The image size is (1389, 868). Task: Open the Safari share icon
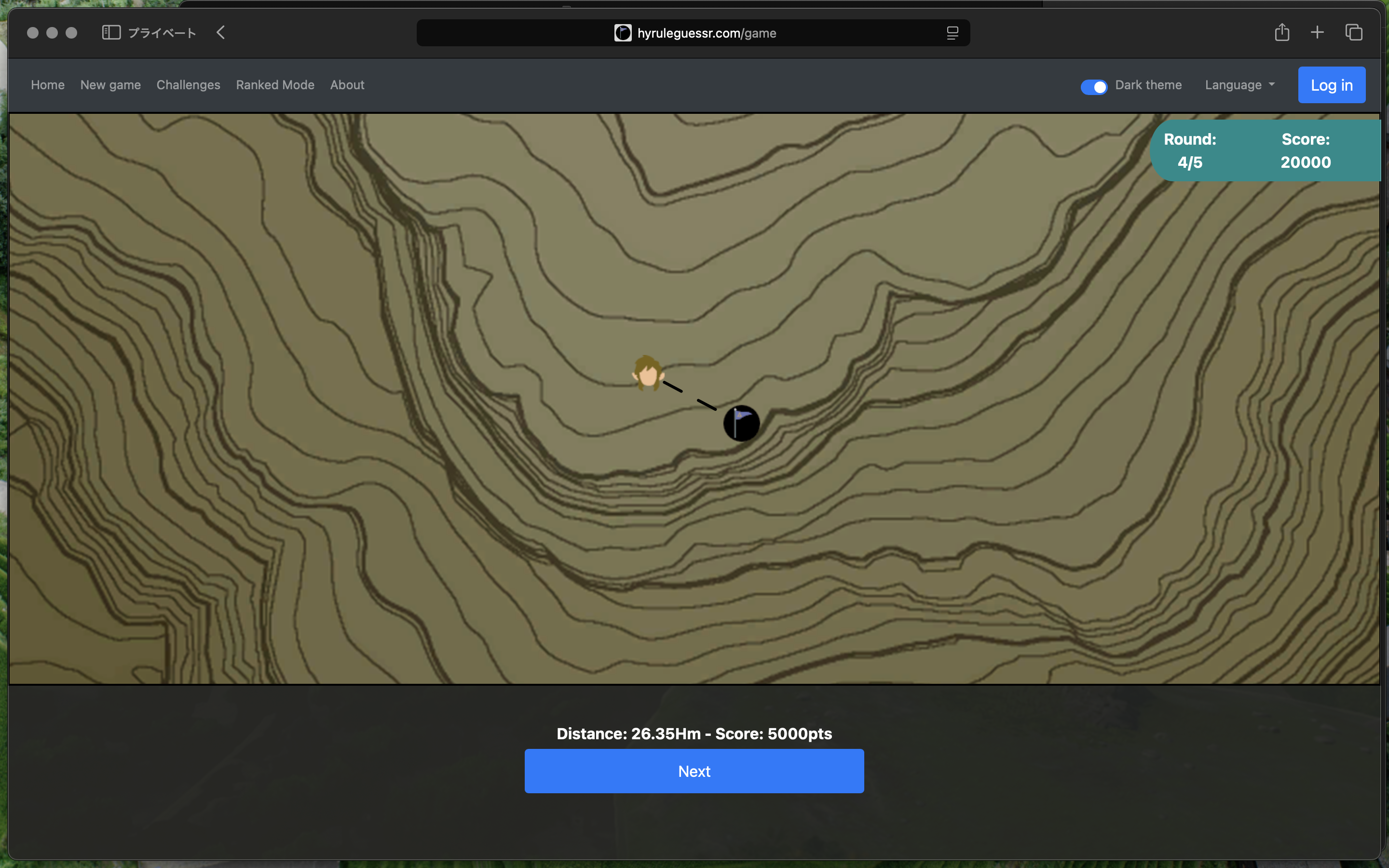coord(1281,33)
